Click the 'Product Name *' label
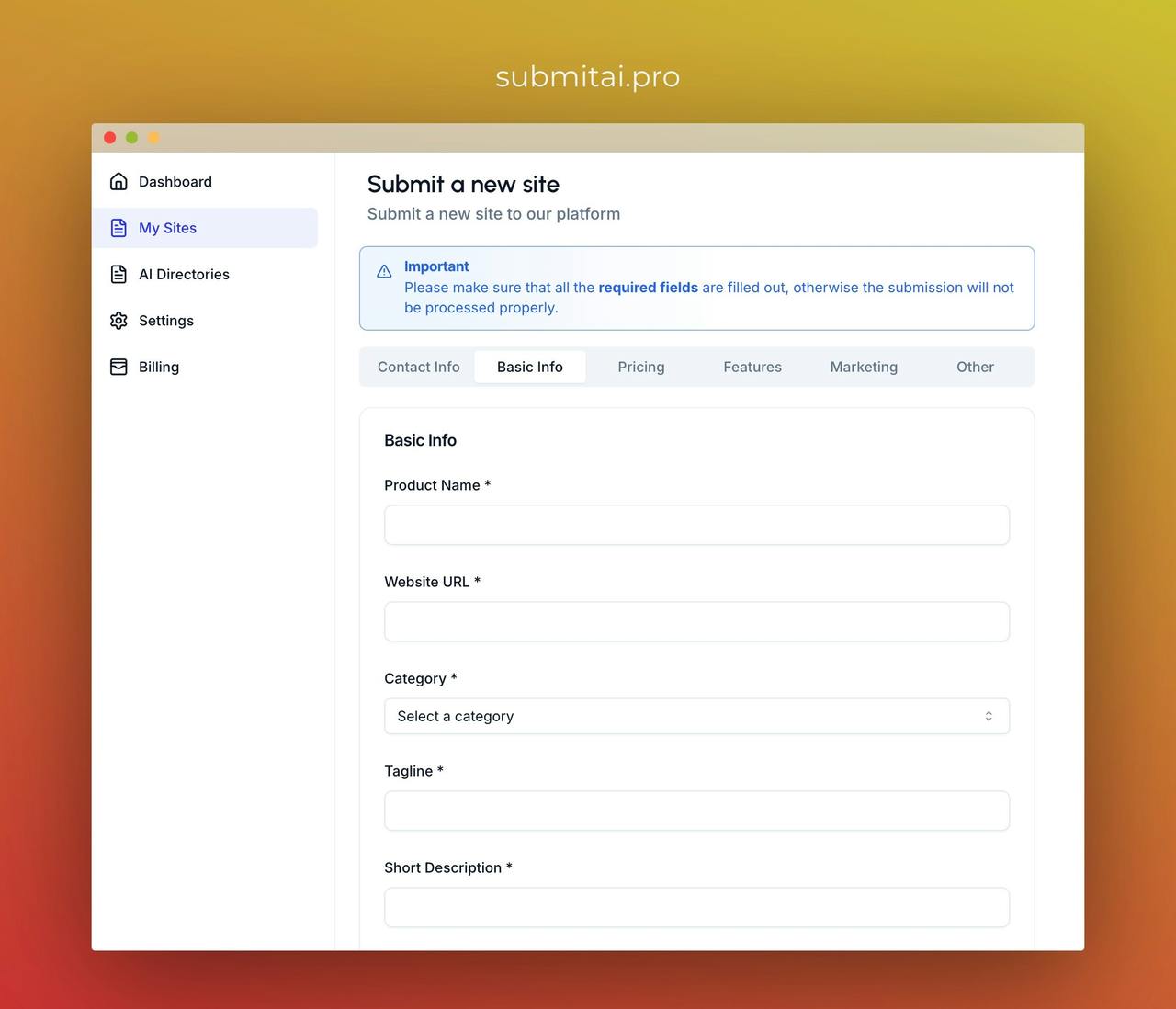 pyautogui.click(x=437, y=485)
